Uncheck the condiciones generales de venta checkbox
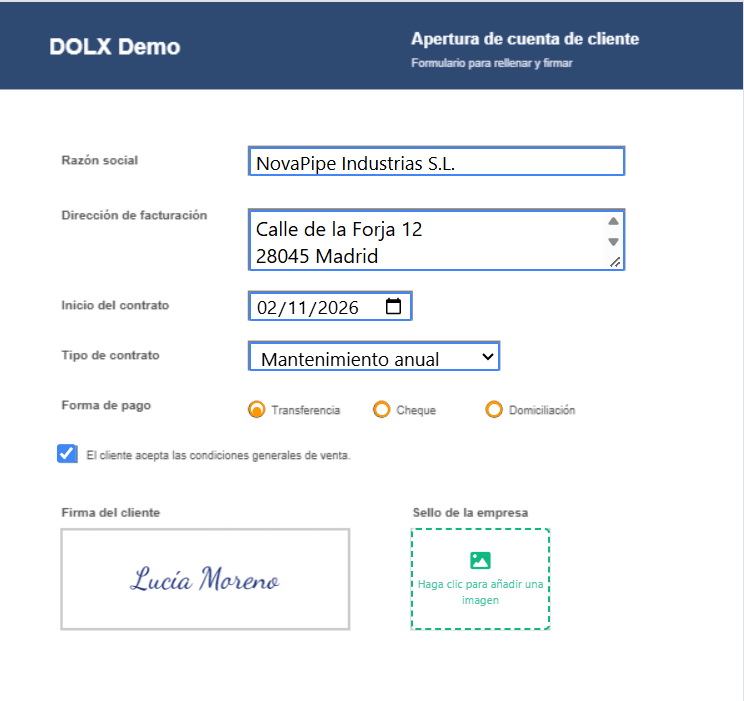744x701 pixels. click(x=67, y=454)
